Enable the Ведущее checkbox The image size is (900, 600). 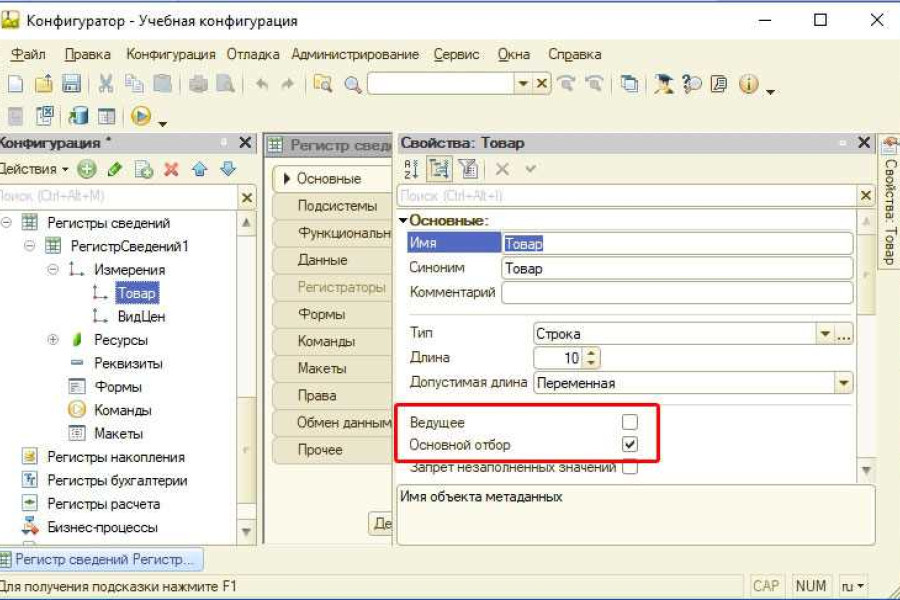pos(629,423)
